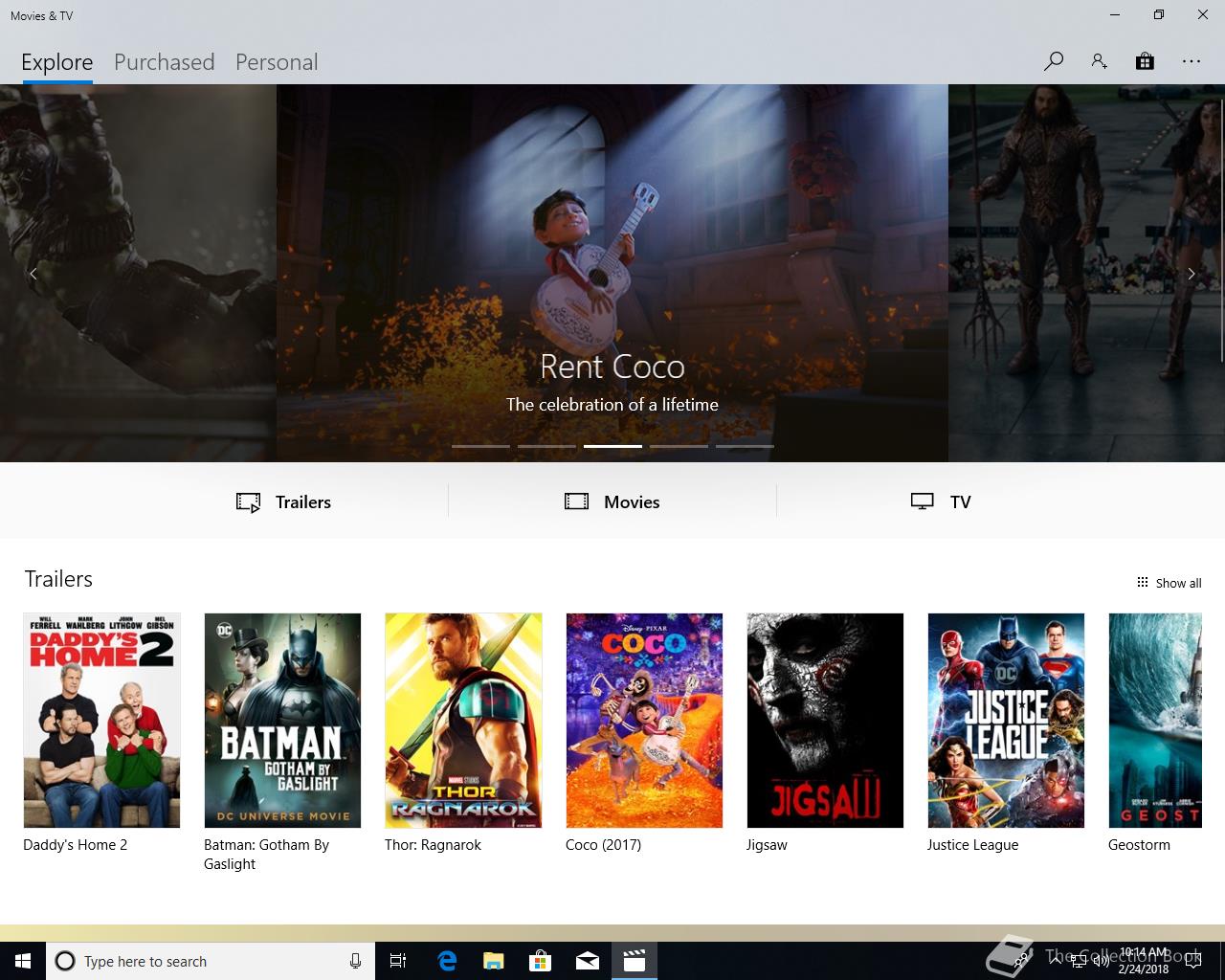Screen dimensions: 1225x980
Task: Open the Justice League poster
Action: 1006,721
